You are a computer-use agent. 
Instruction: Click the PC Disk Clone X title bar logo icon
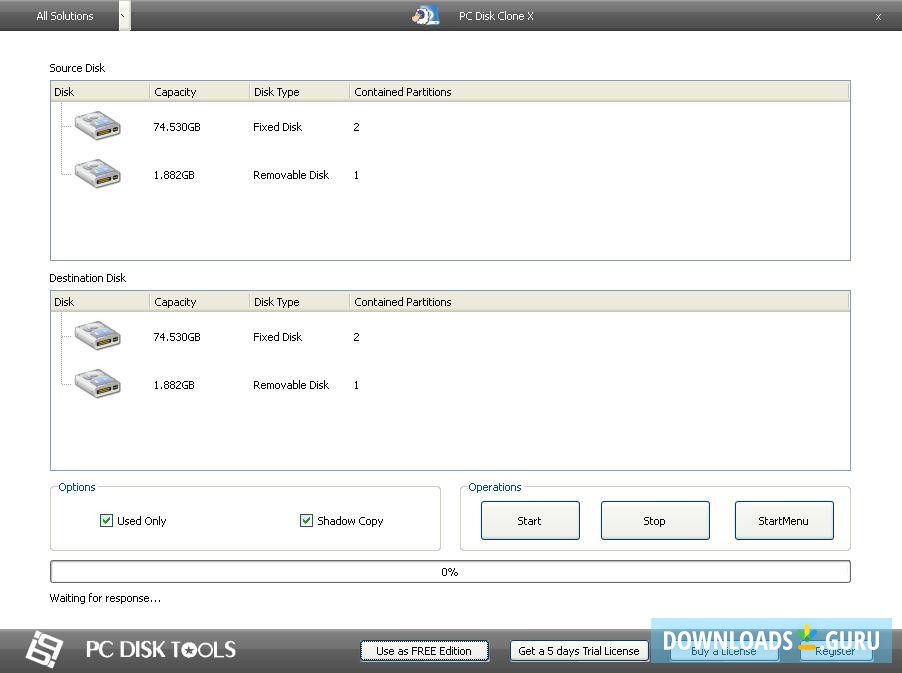(426, 16)
